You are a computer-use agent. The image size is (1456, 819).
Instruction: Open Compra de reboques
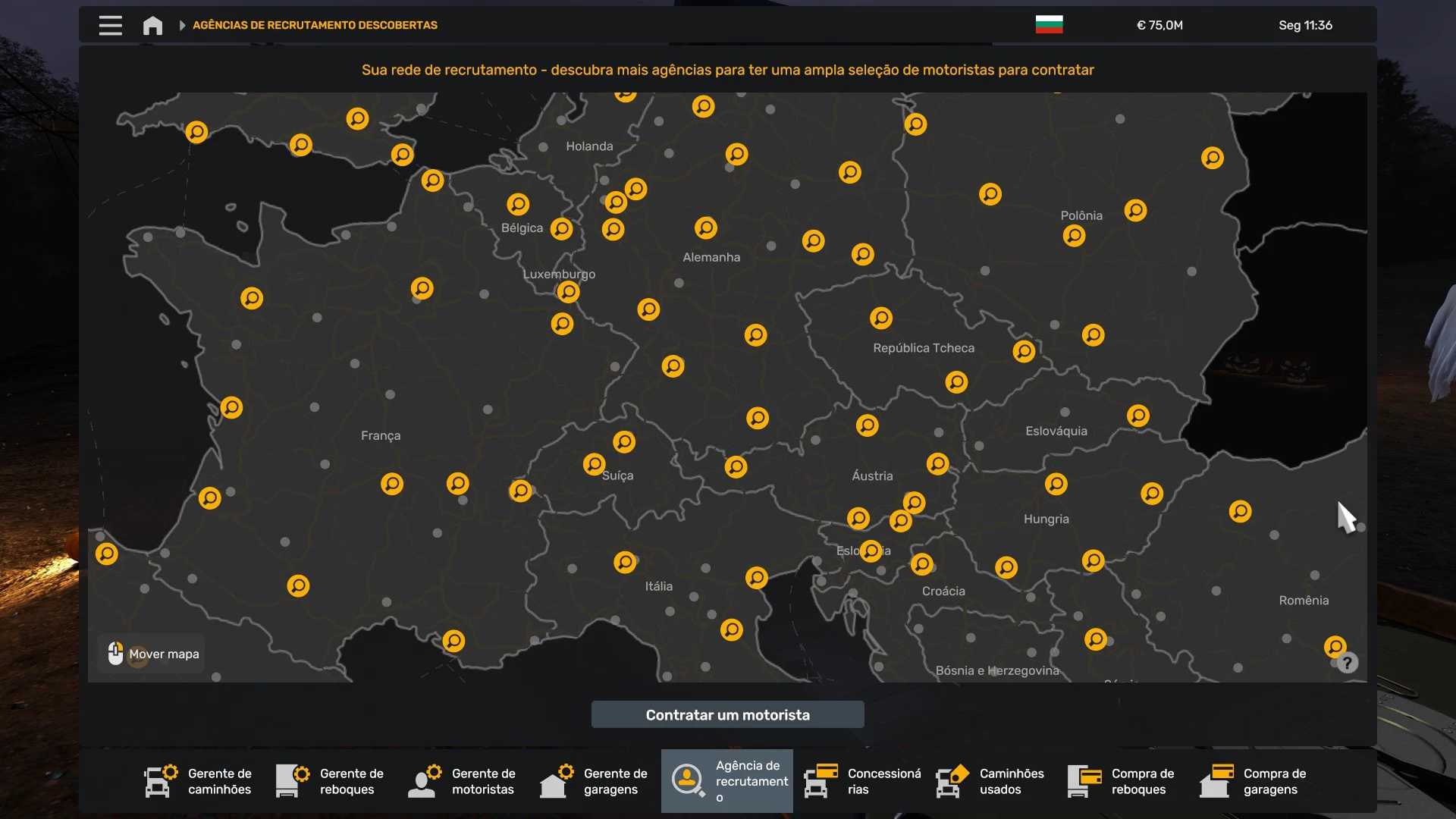coord(1122,781)
